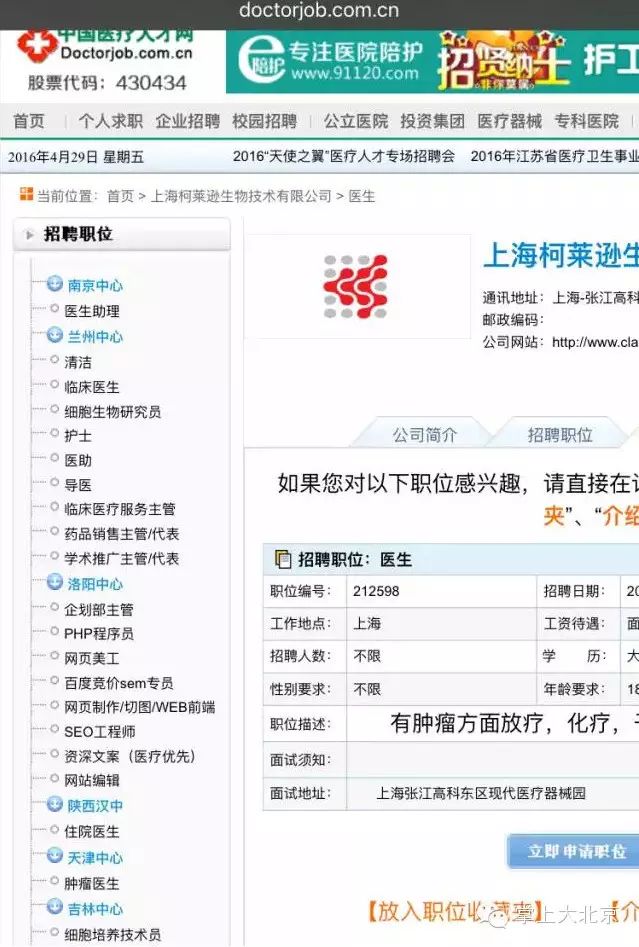639x947 pixels.
Task: Open the 企划部主管 job listing
Action: (98, 609)
